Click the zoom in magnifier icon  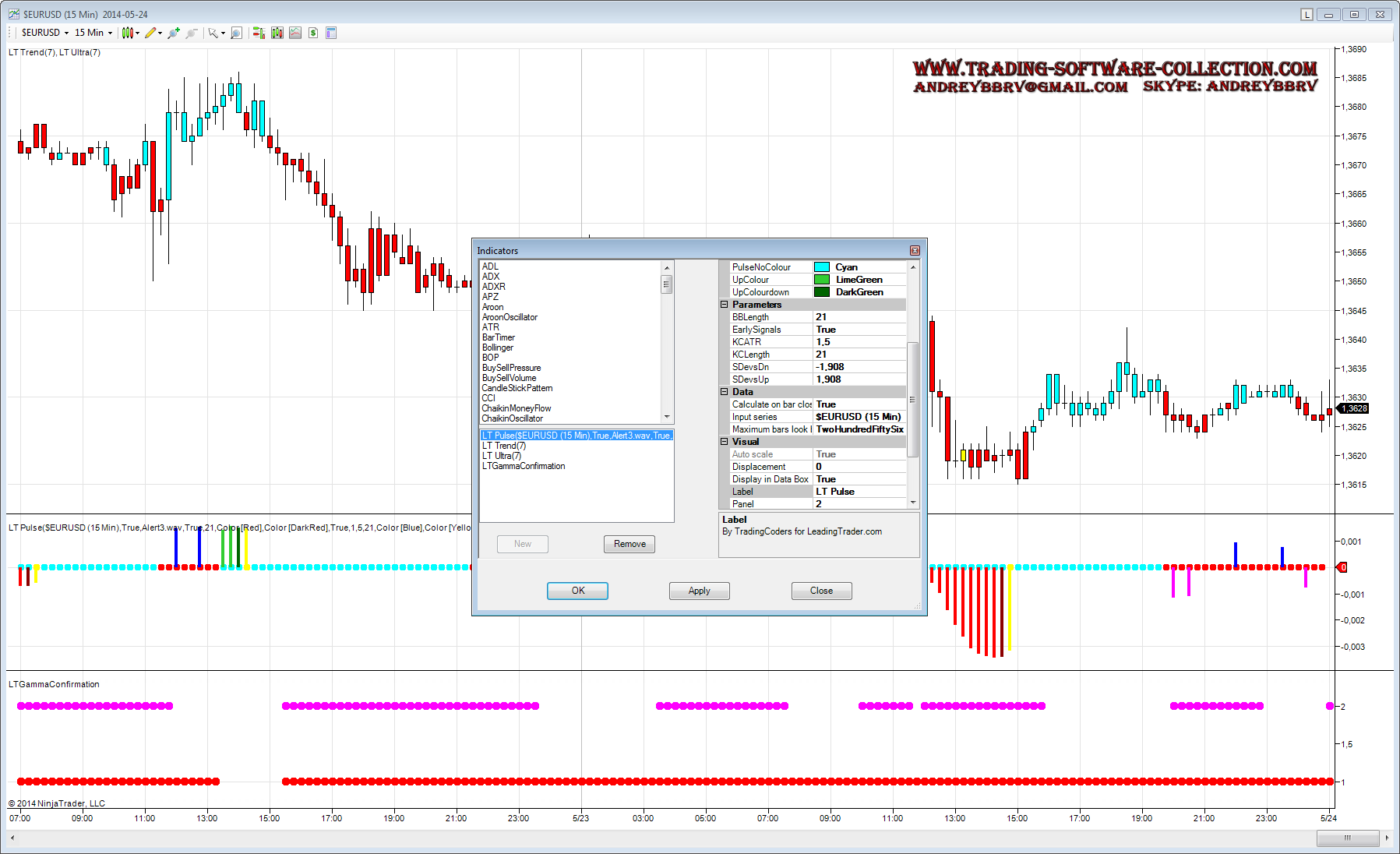174,33
